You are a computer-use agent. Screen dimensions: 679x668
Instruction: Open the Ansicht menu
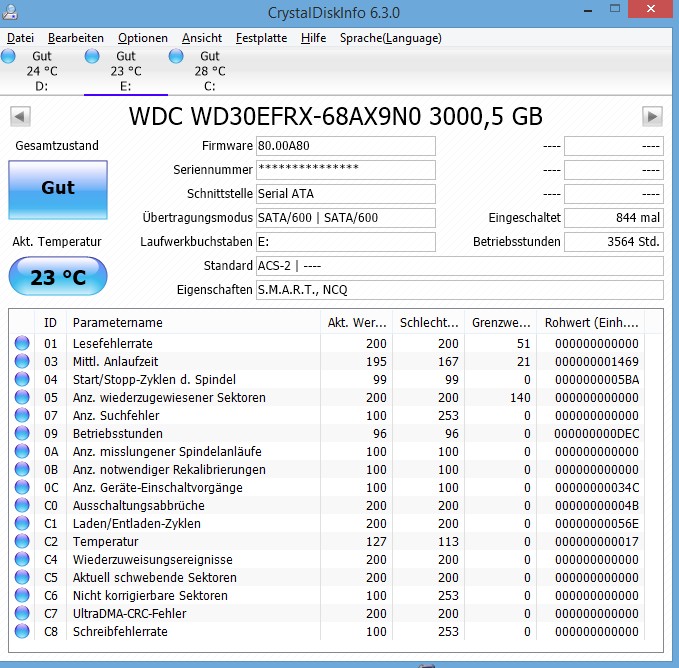point(202,38)
